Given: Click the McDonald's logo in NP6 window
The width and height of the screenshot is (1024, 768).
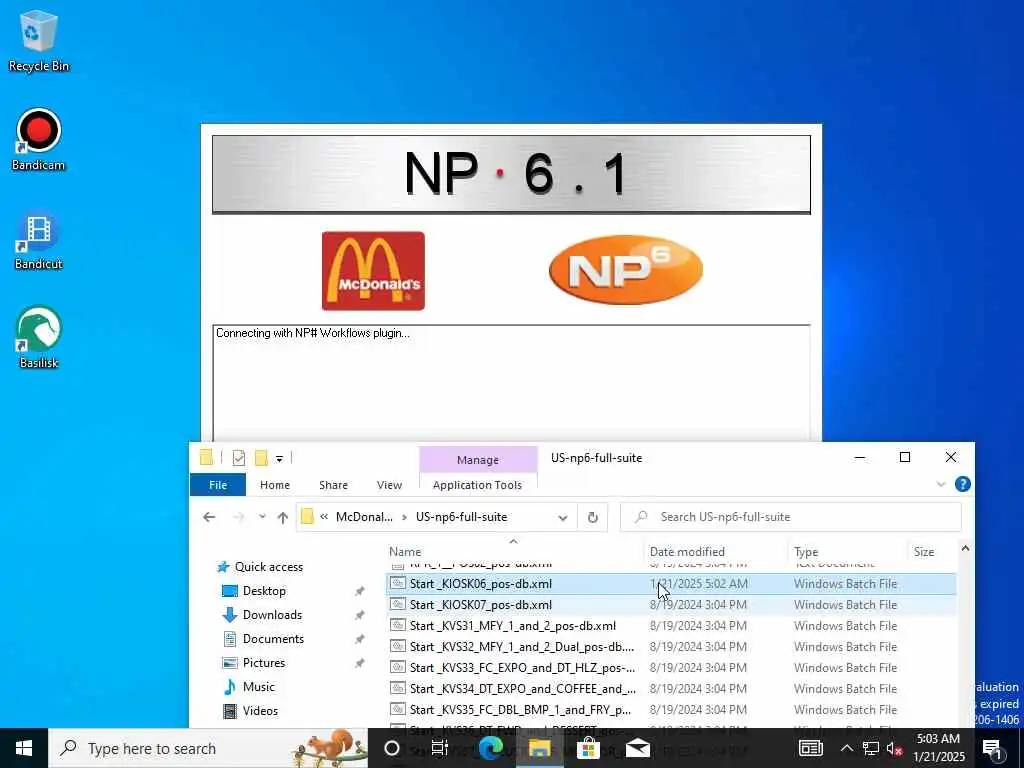Looking at the screenshot, I should click(x=373, y=270).
